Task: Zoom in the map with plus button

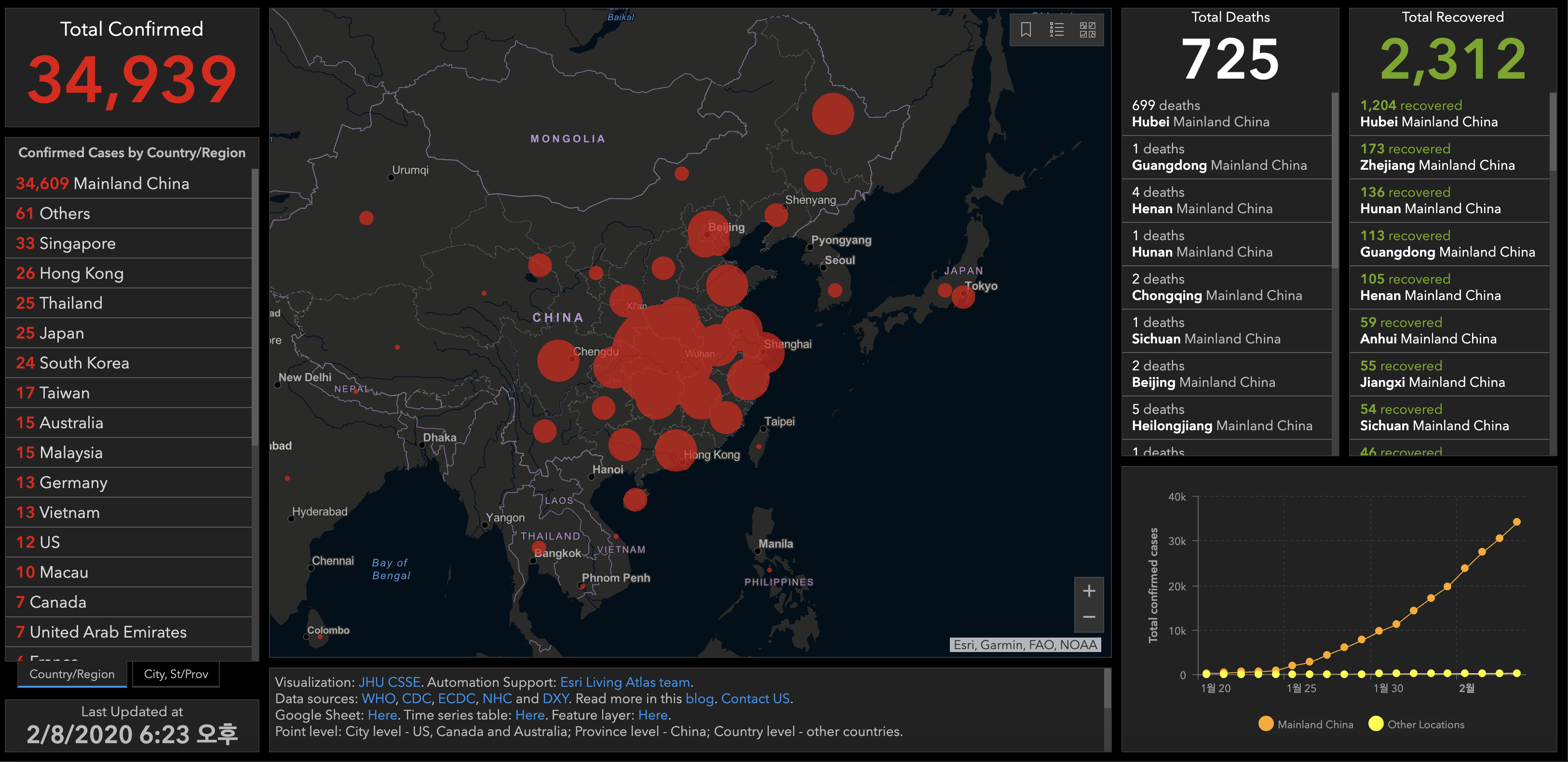Action: point(1089,590)
